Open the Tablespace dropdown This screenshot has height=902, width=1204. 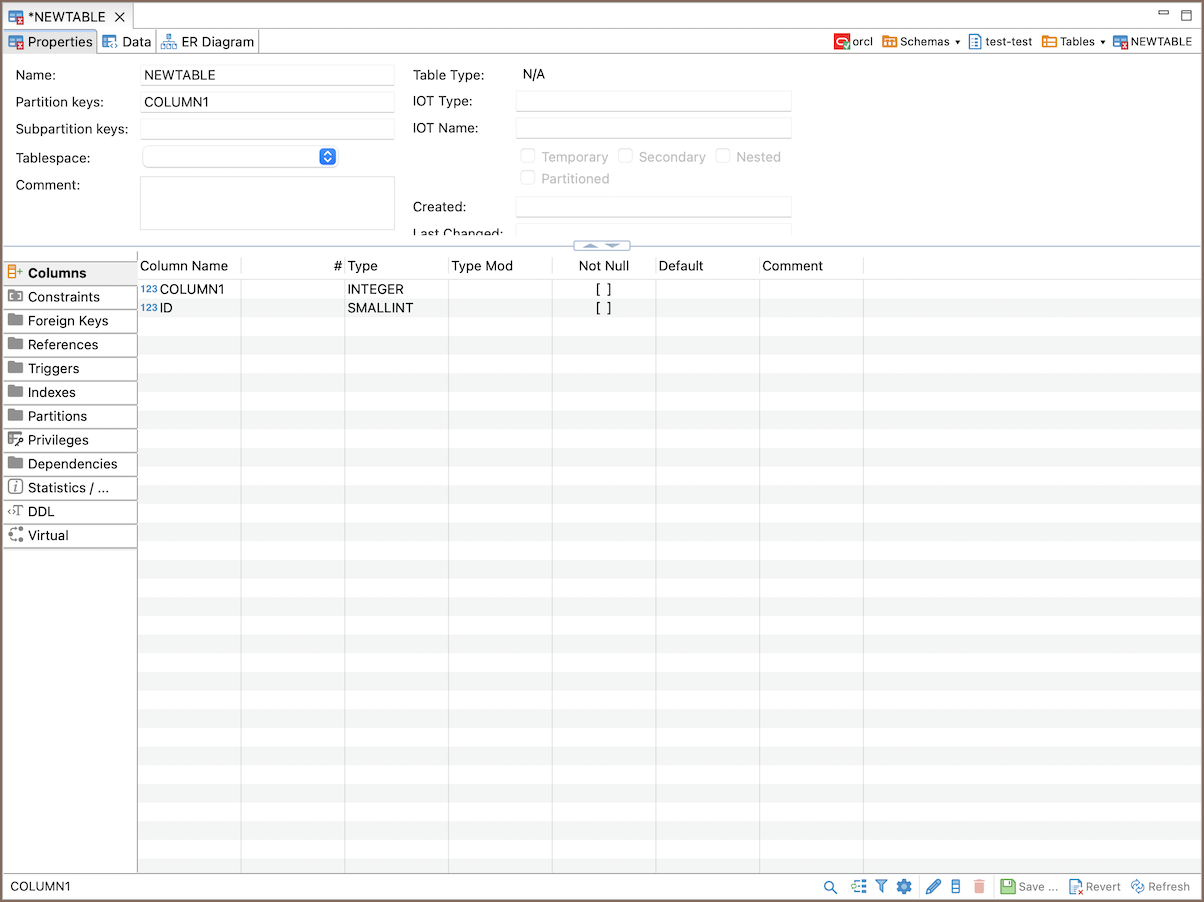327,157
